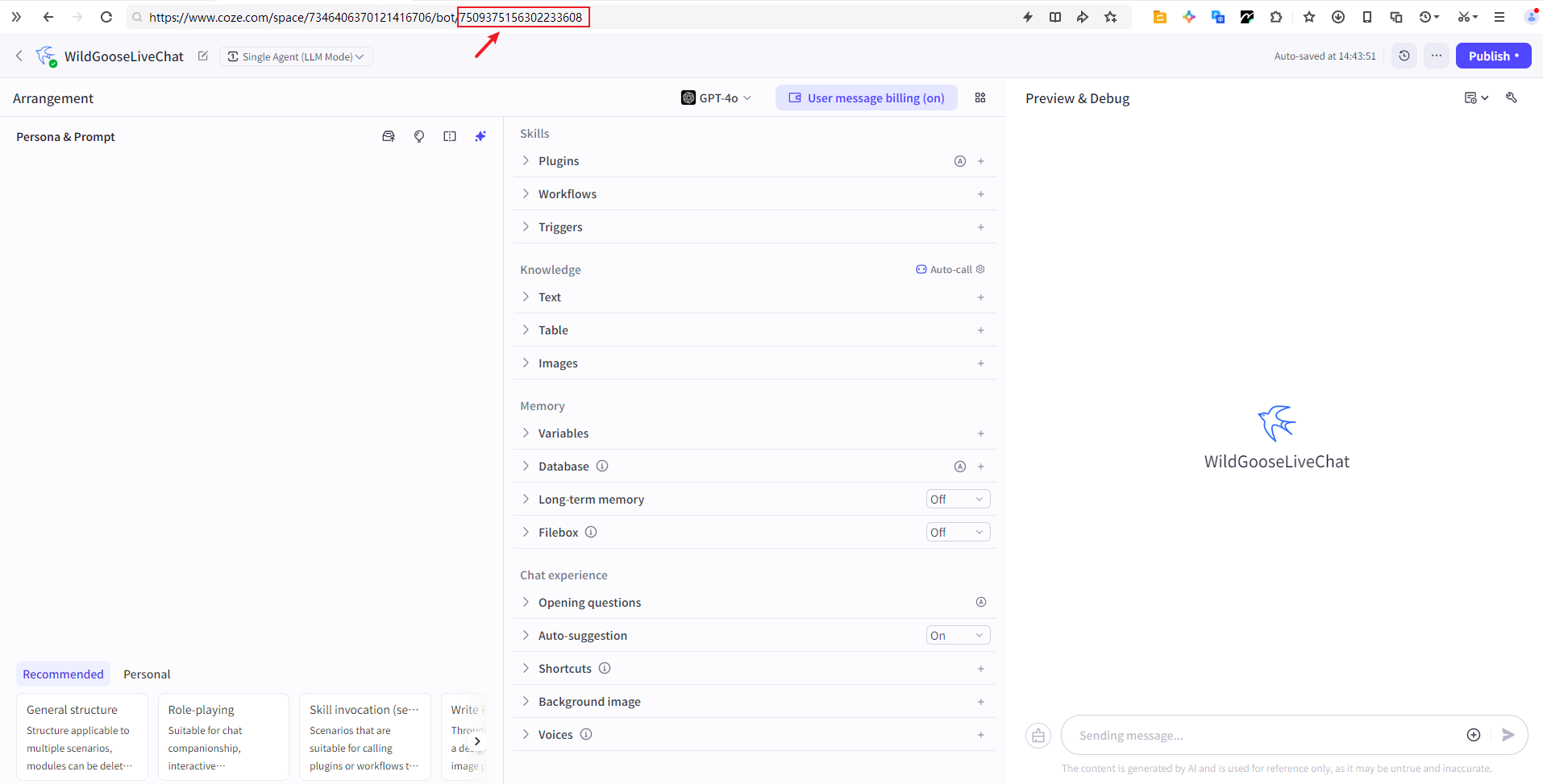Change Long-term memory Off setting
Image resolution: width=1543 pixels, height=784 pixels.
[x=958, y=500]
